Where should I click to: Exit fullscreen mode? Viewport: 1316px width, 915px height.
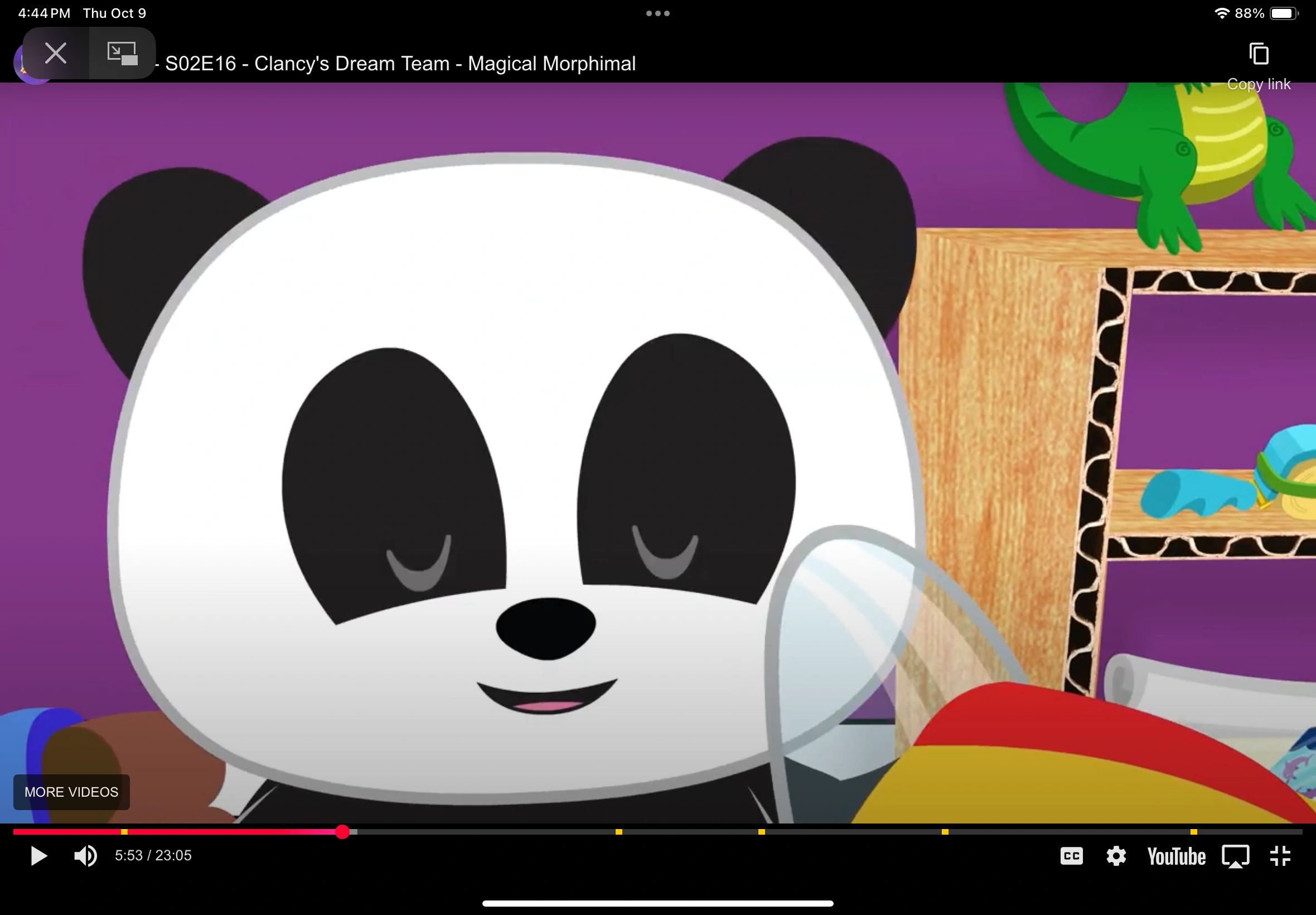click(1280, 856)
